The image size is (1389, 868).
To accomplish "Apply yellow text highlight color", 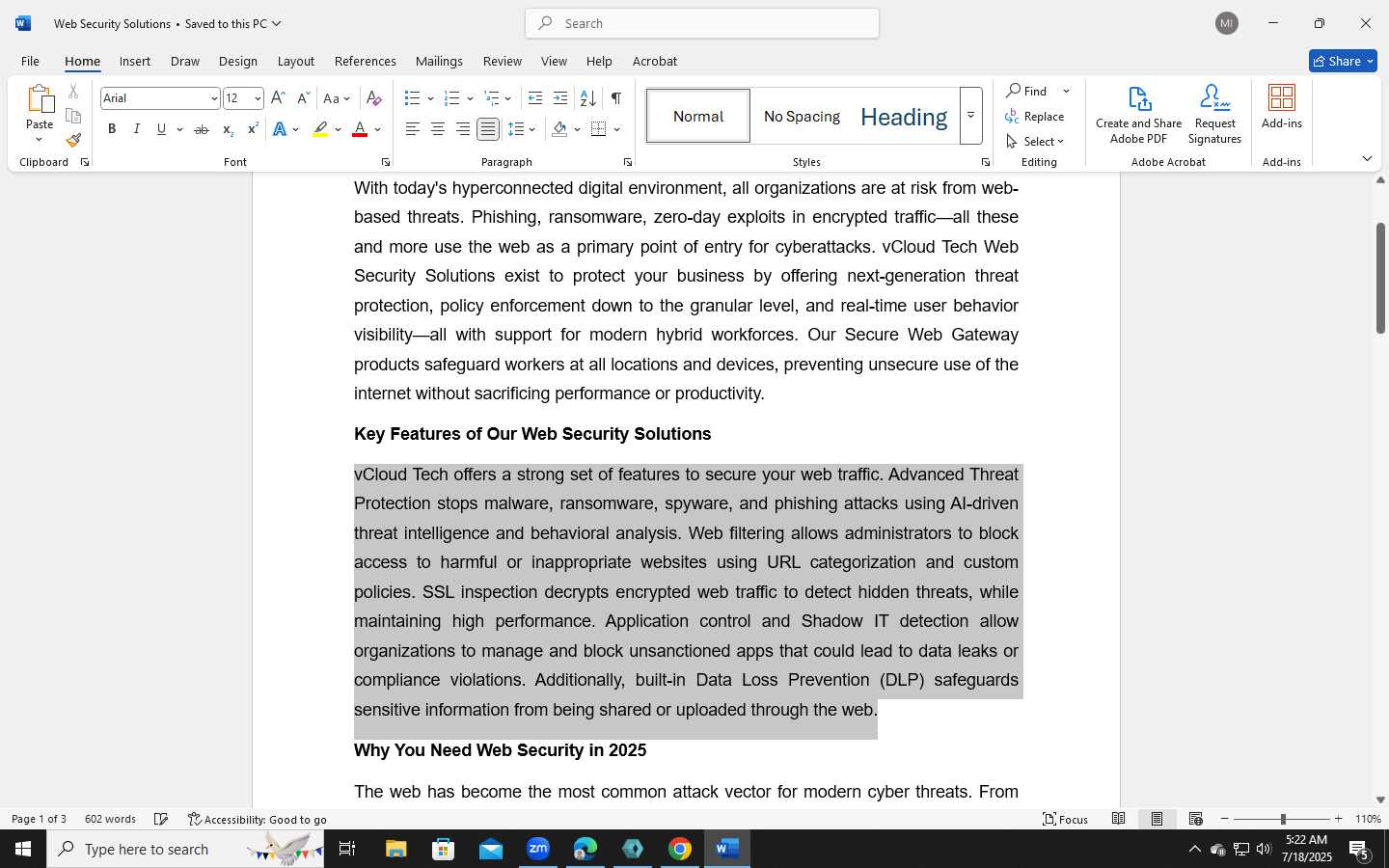I will point(320,129).
